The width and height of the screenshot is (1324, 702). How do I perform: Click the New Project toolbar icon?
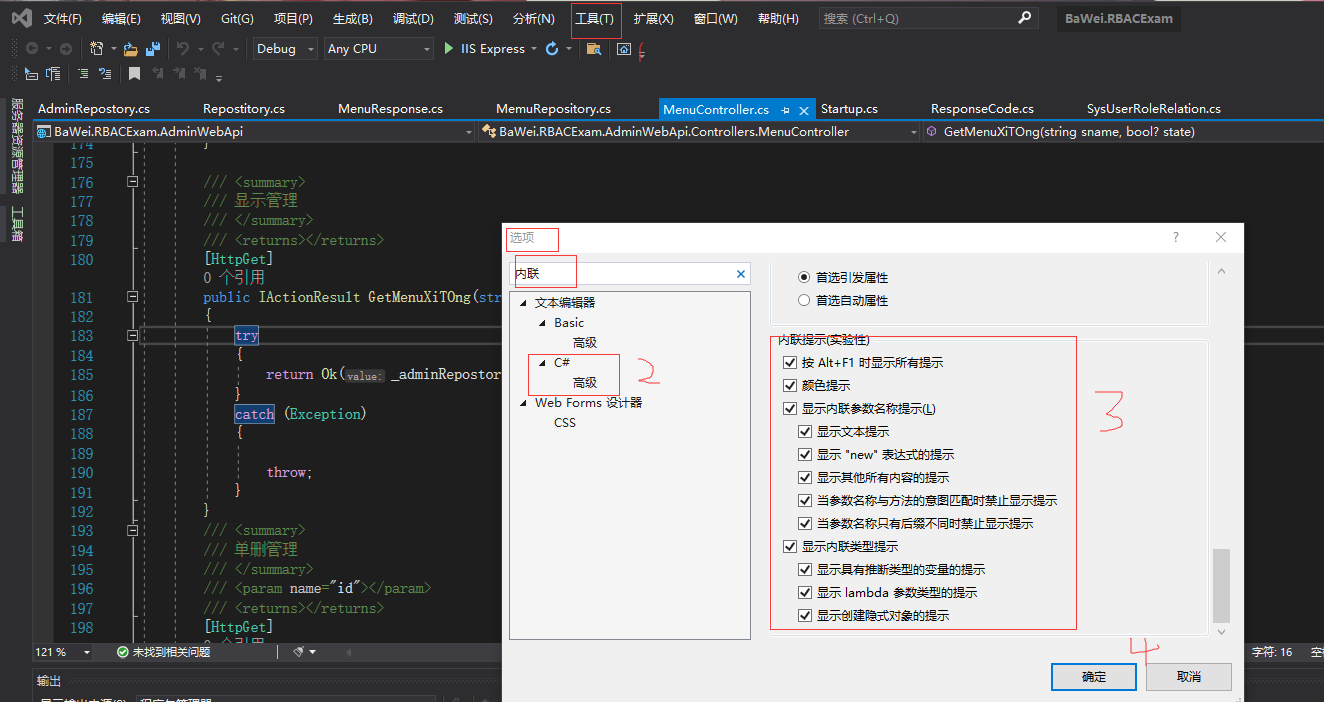click(x=96, y=48)
